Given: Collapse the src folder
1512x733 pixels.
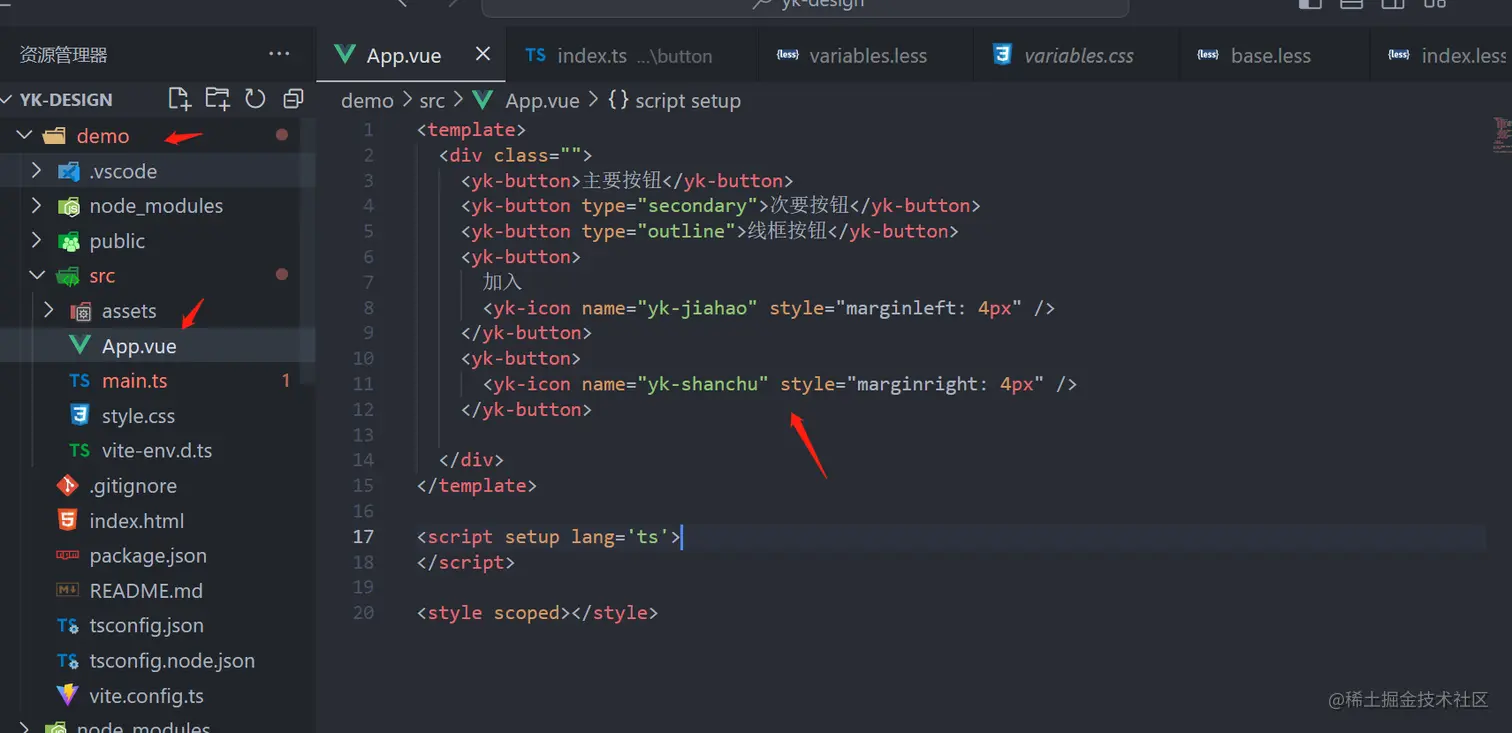Looking at the screenshot, I should coord(37,276).
